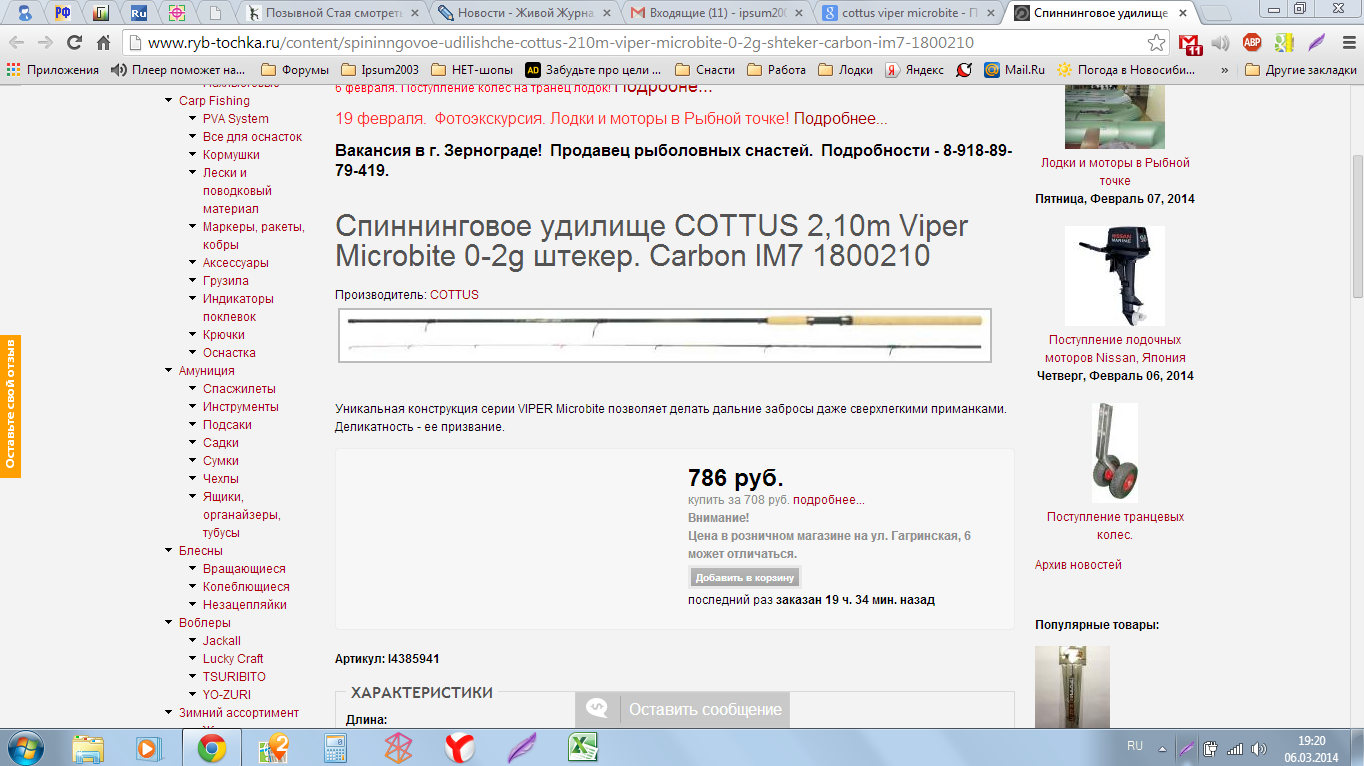Screen dimensions: 1364x766
Task: Open the Другие закладки folder
Action: [x=1300, y=70]
